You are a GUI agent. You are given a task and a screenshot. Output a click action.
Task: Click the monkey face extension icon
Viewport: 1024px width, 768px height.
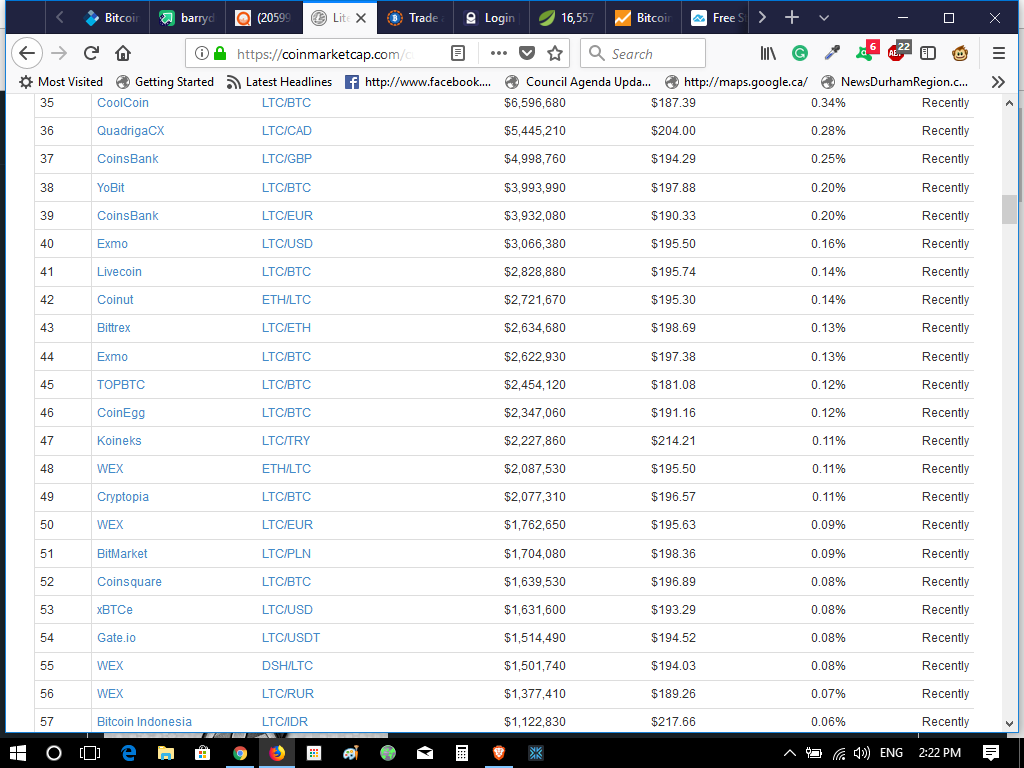[959, 53]
